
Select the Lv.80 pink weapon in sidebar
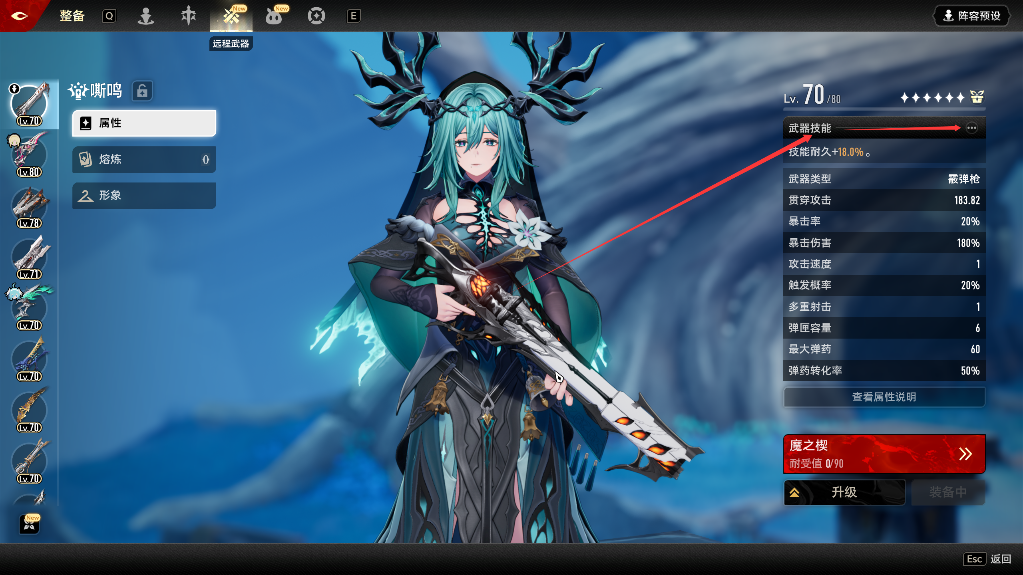point(28,152)
